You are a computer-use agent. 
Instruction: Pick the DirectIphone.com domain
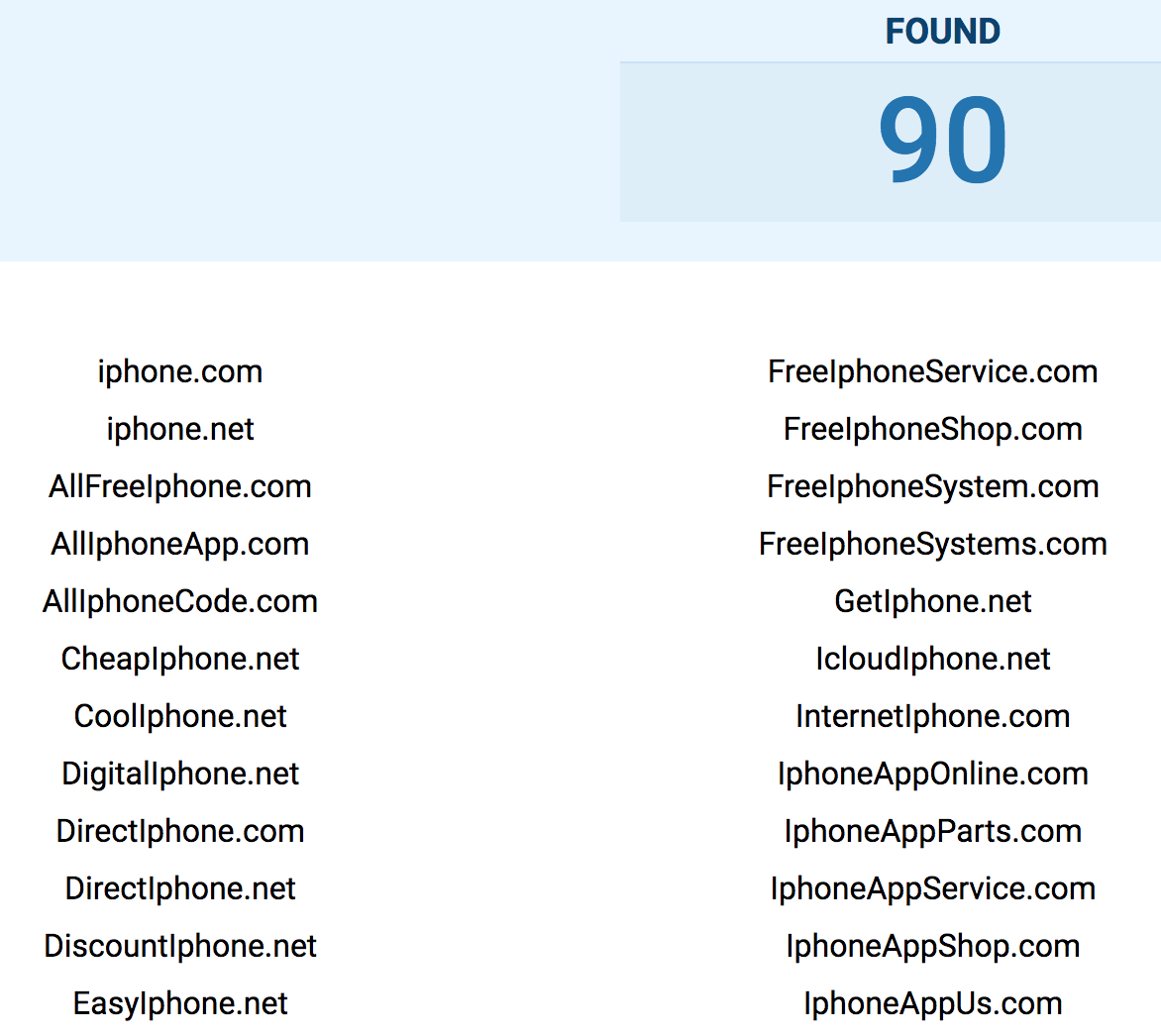180,832
